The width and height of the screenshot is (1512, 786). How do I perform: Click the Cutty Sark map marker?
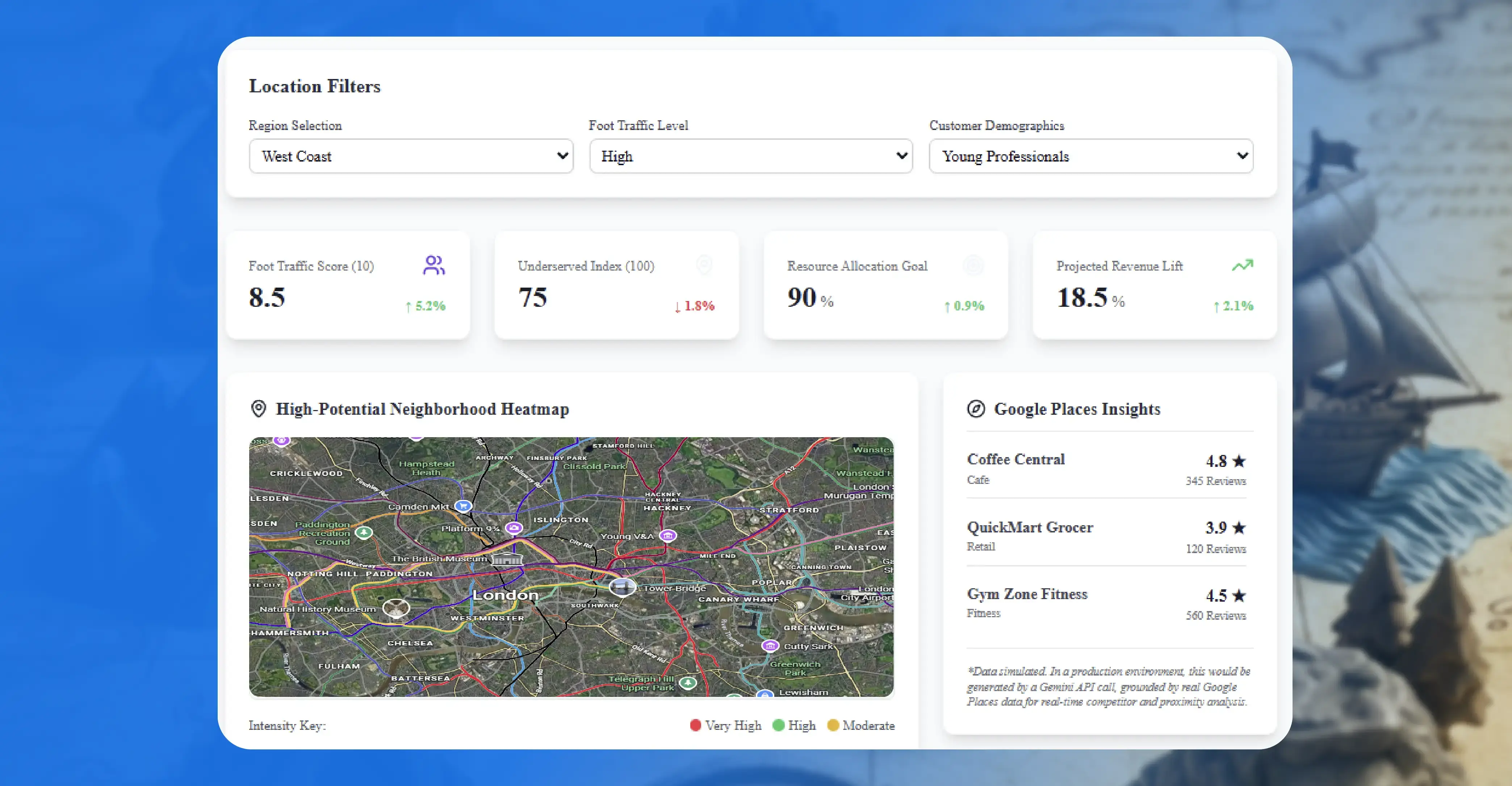tap(770, 646)
